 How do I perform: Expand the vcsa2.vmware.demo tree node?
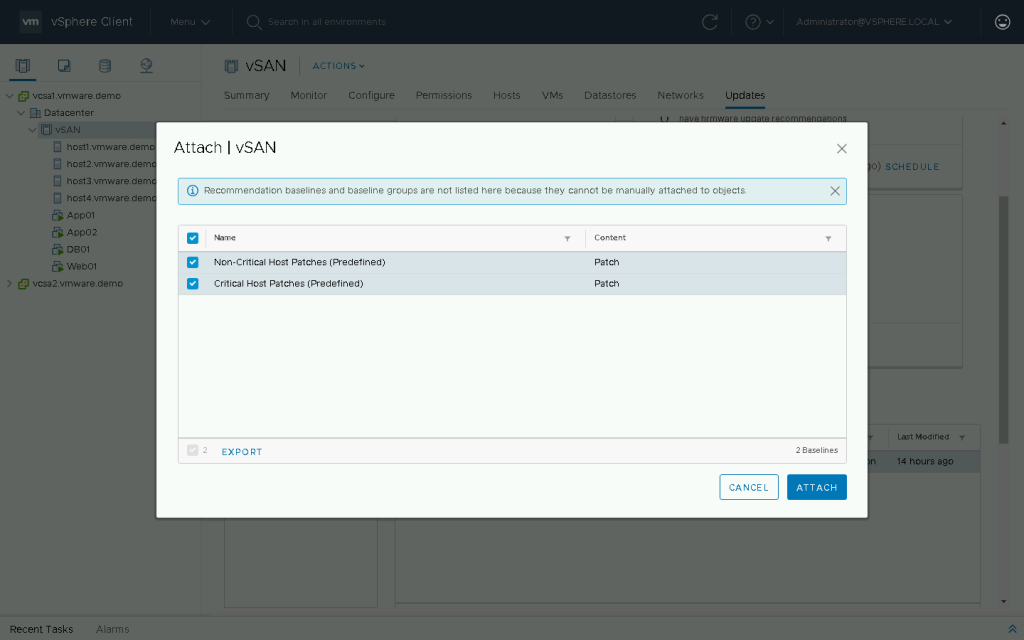[x=10, y=283]
